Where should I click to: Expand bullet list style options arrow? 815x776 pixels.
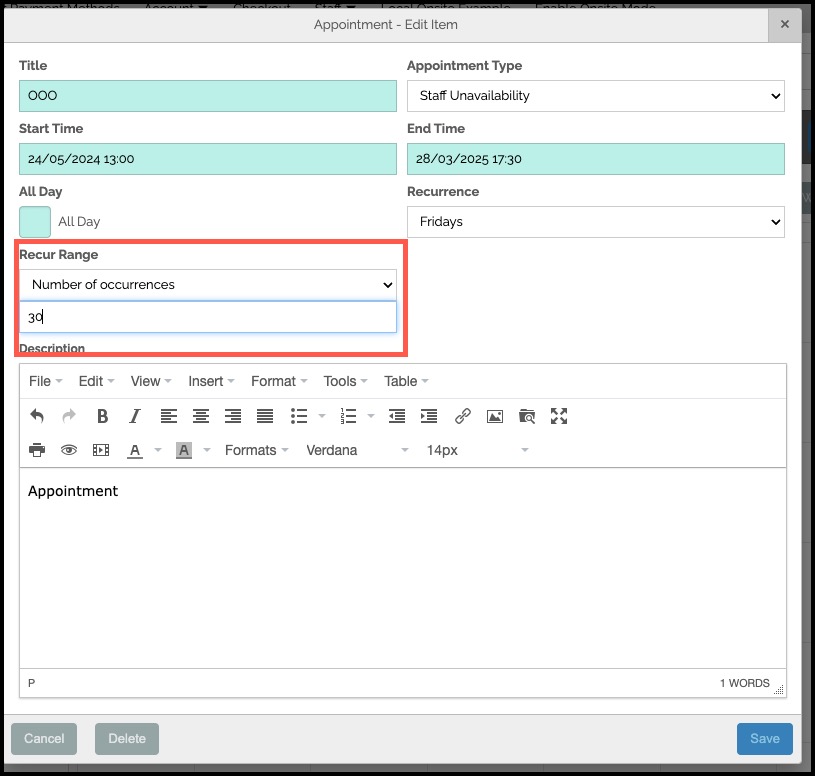322,416
